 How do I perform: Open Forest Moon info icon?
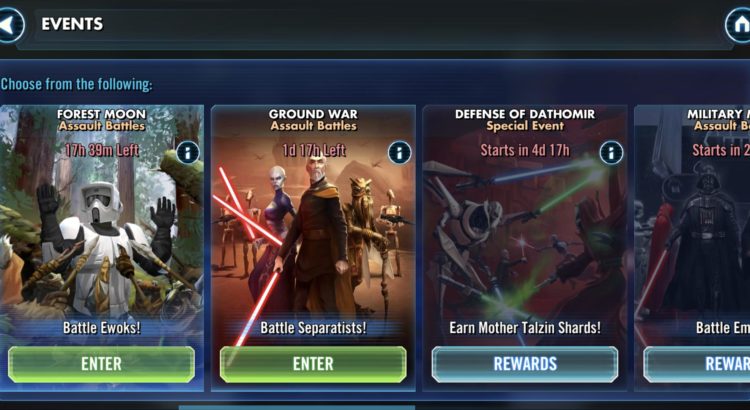(188, 153)
